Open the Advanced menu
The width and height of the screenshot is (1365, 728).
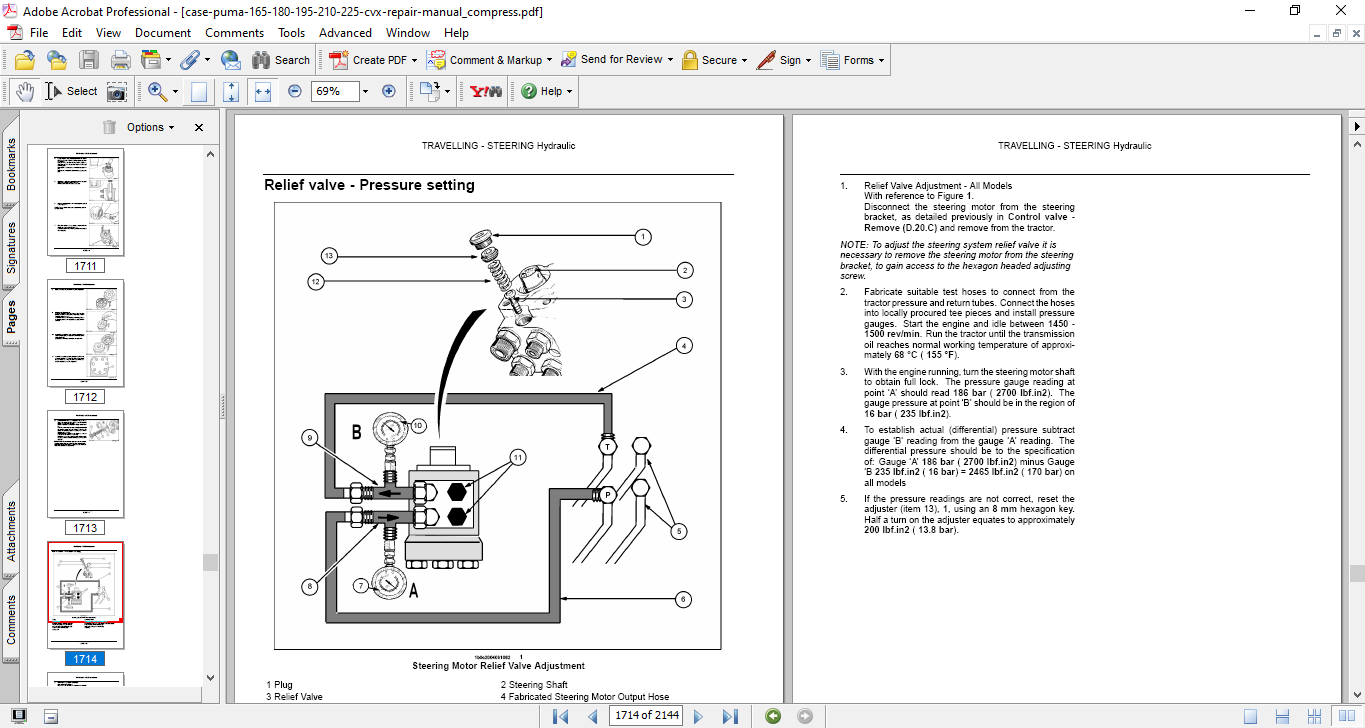[x=345, y=33]
